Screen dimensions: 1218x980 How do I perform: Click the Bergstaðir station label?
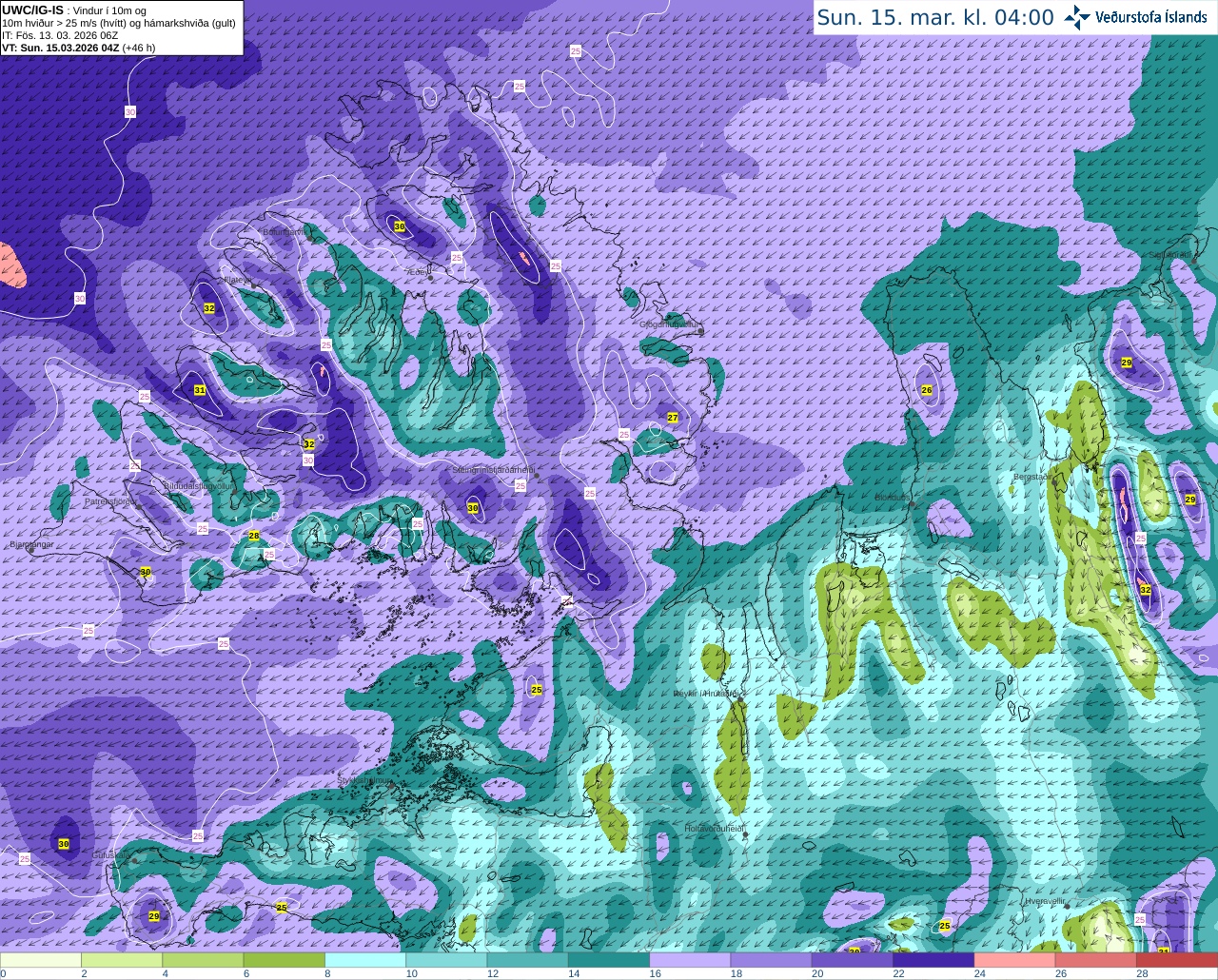1032,476
